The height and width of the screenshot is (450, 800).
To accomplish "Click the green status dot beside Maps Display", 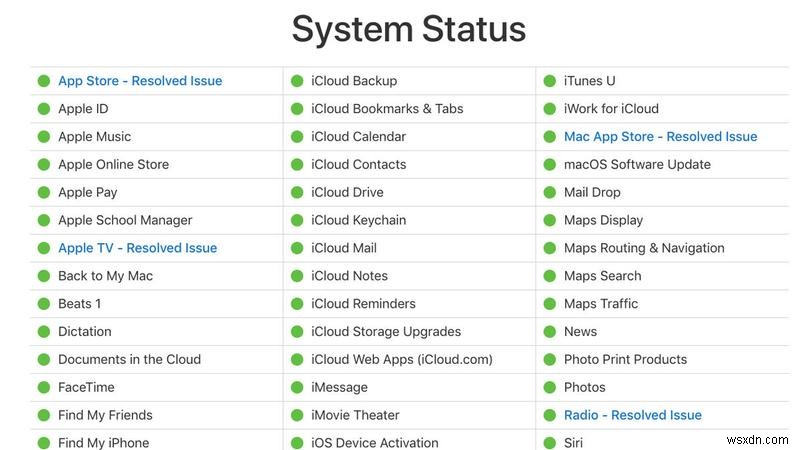I will 549,220.
